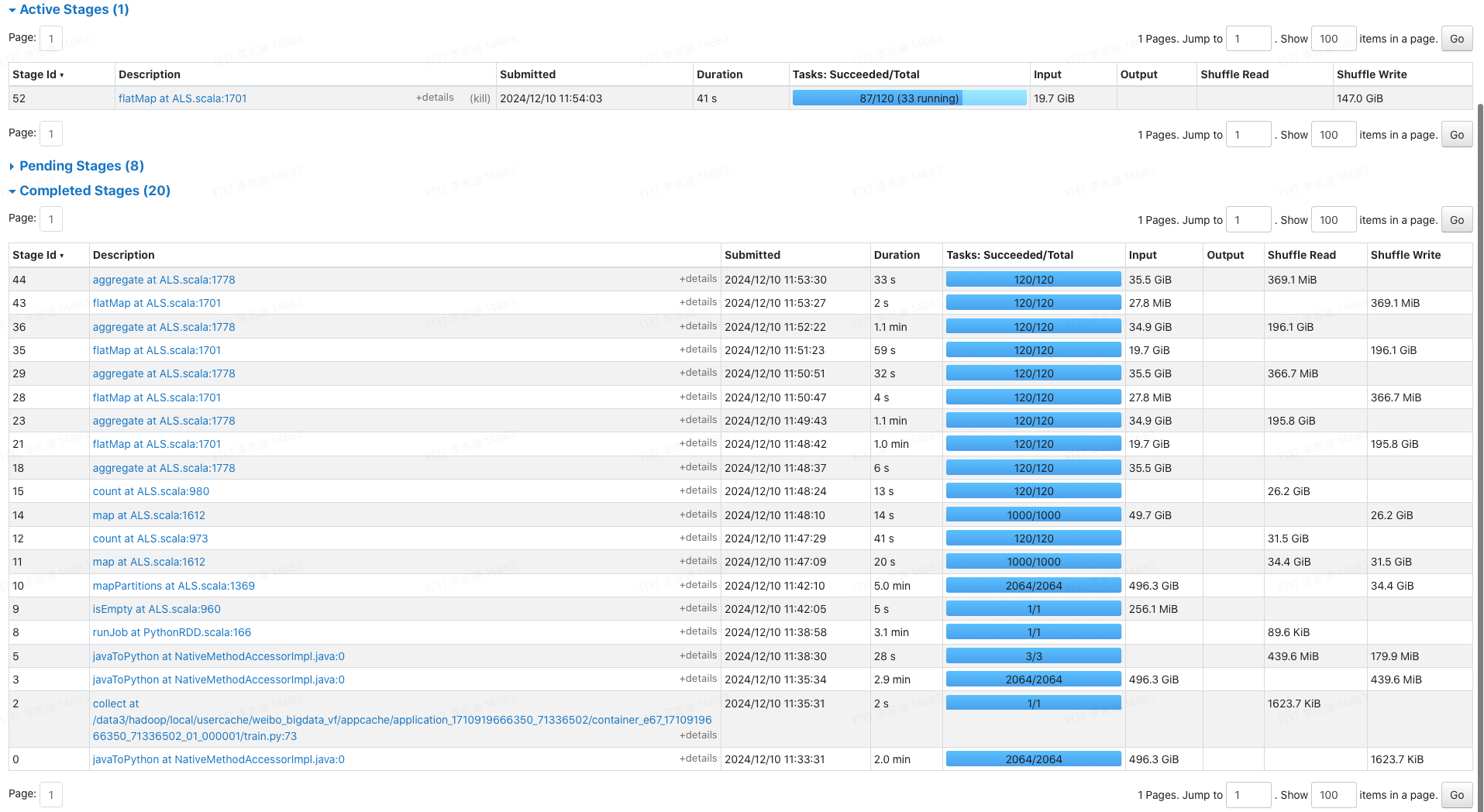Sort completed stages by Stage Id header
Viewport: 1484px width, 812px height.
click(38, 255)
